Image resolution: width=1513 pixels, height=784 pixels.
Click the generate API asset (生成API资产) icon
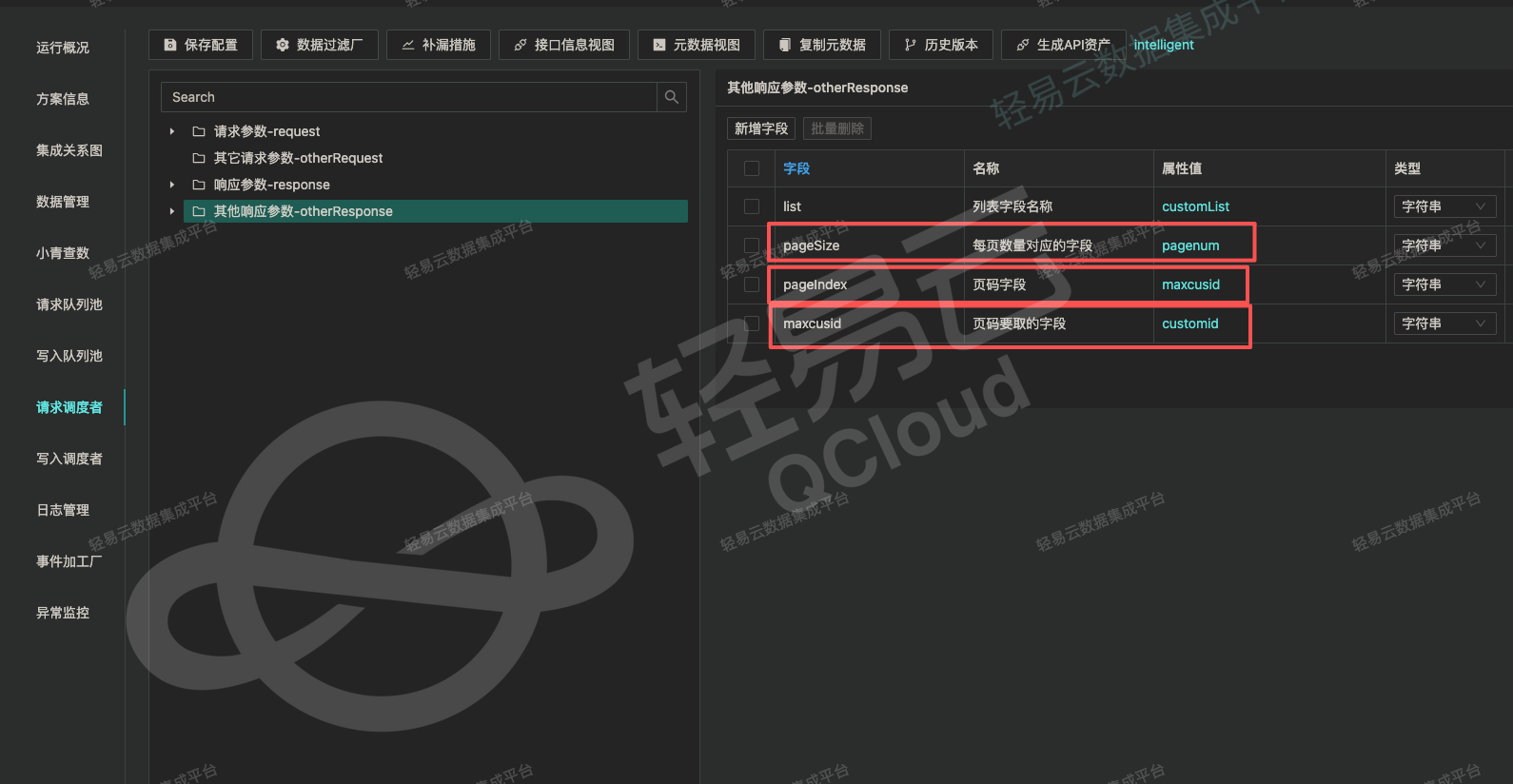point(1023,45)
